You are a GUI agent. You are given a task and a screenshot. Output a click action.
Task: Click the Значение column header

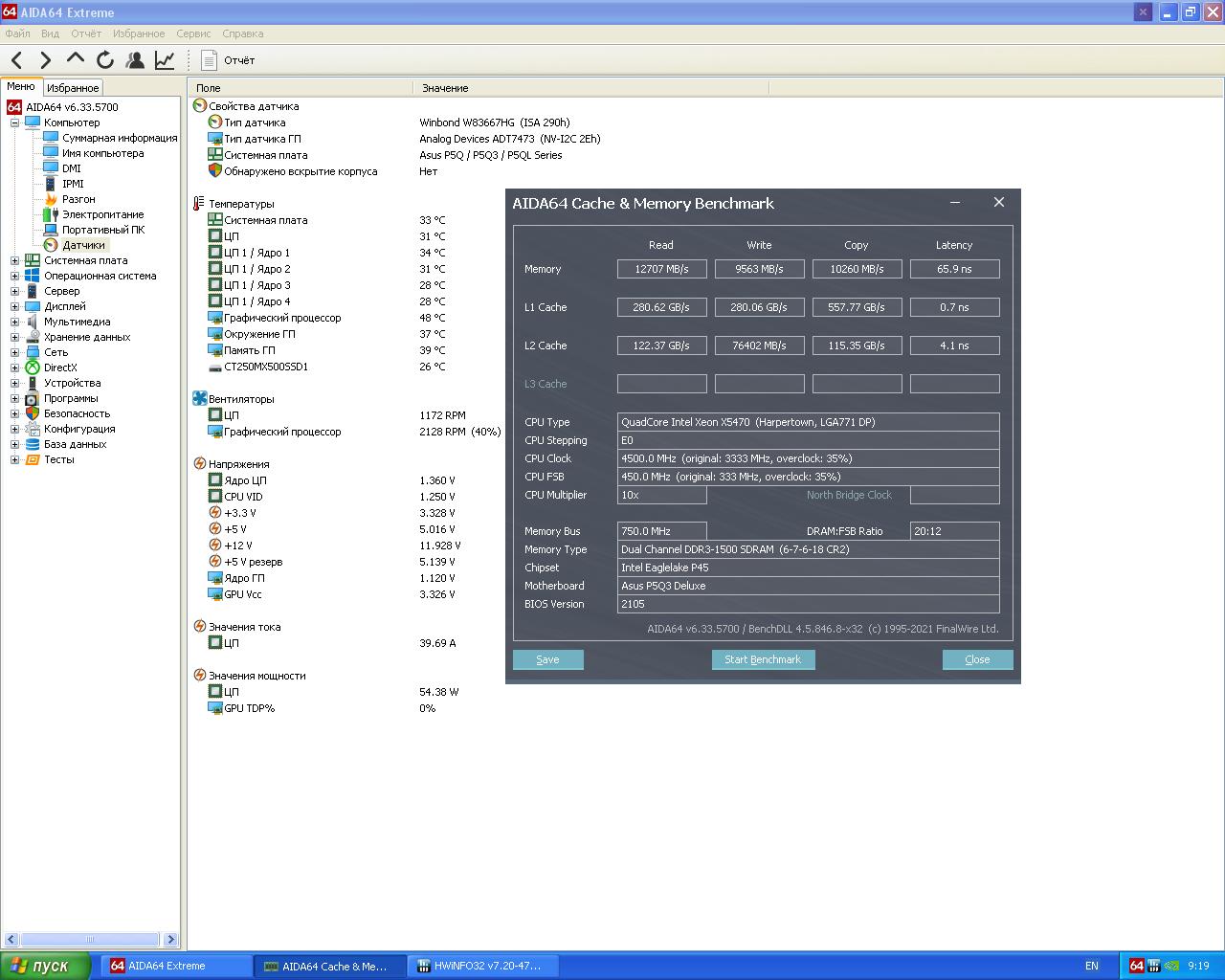coord(590,88)
